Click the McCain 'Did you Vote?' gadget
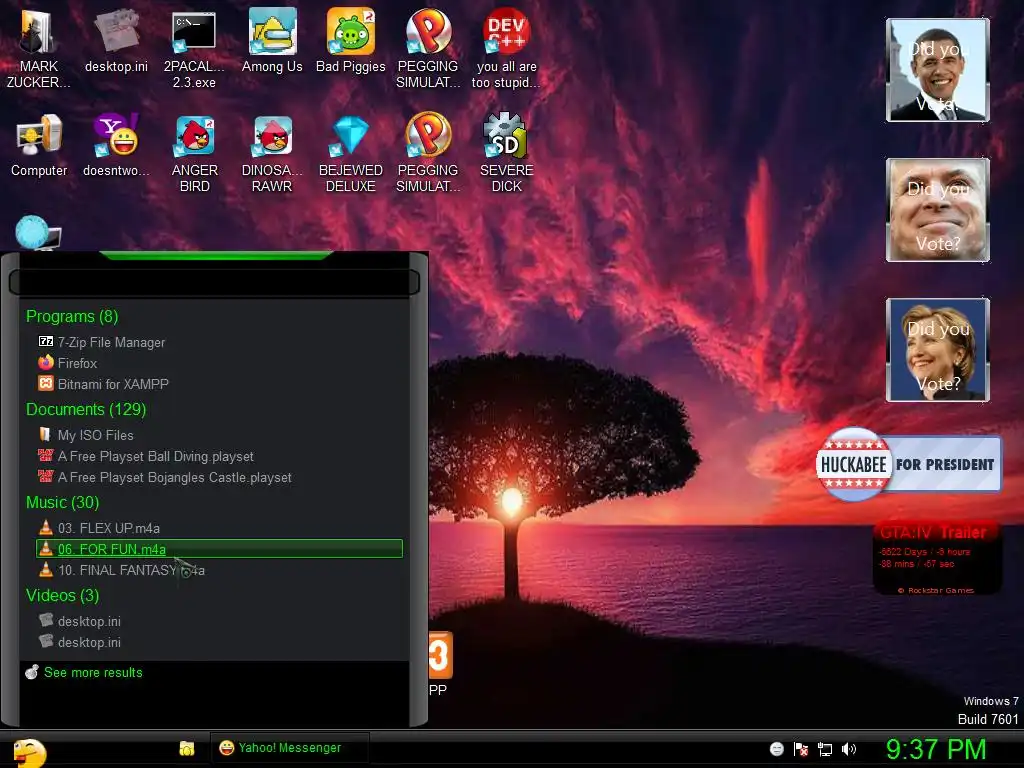Image resolution: width=1024 pixels, height=768 pixels. (938, 210)
